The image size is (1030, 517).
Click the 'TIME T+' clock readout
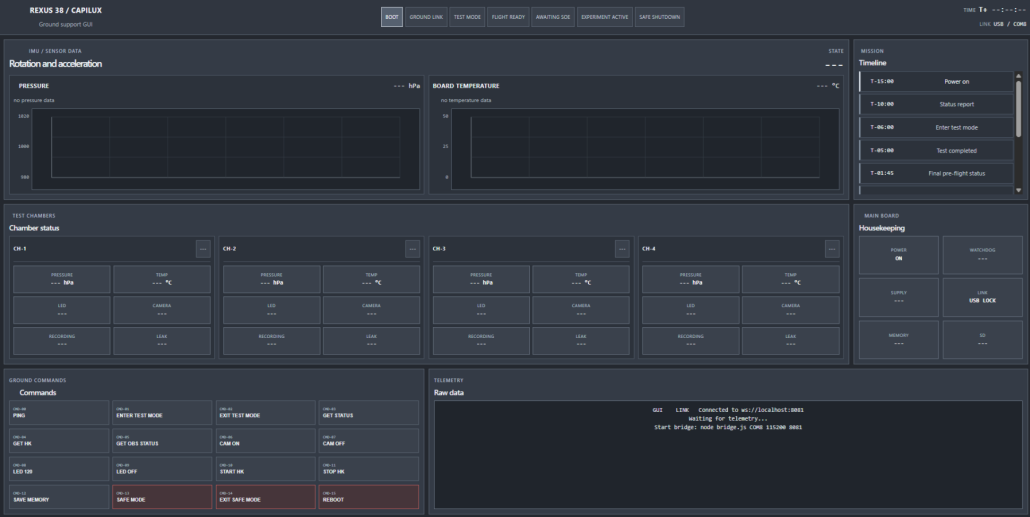(995, 10)
